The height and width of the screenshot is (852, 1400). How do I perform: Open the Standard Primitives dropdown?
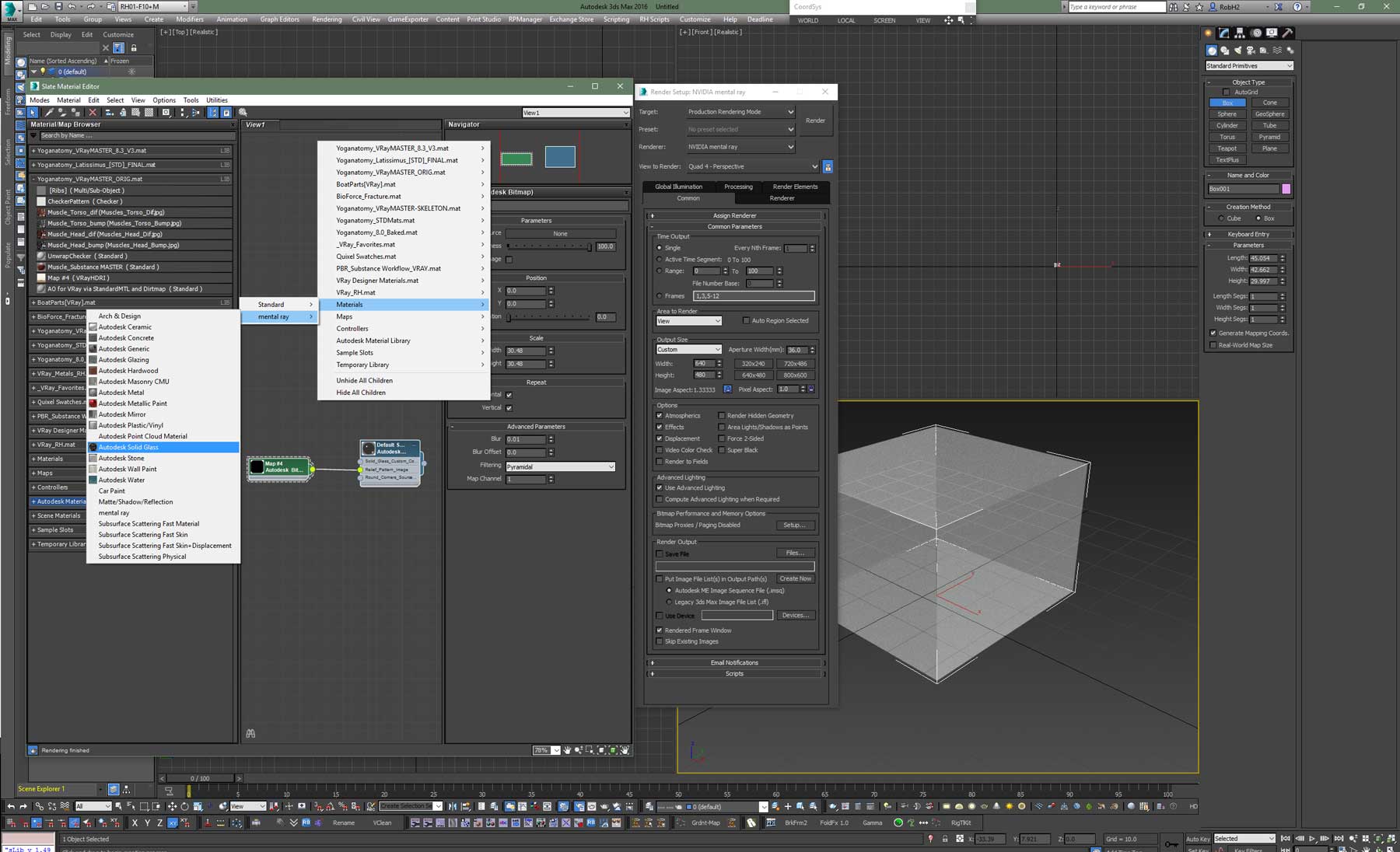point(1249,66)
